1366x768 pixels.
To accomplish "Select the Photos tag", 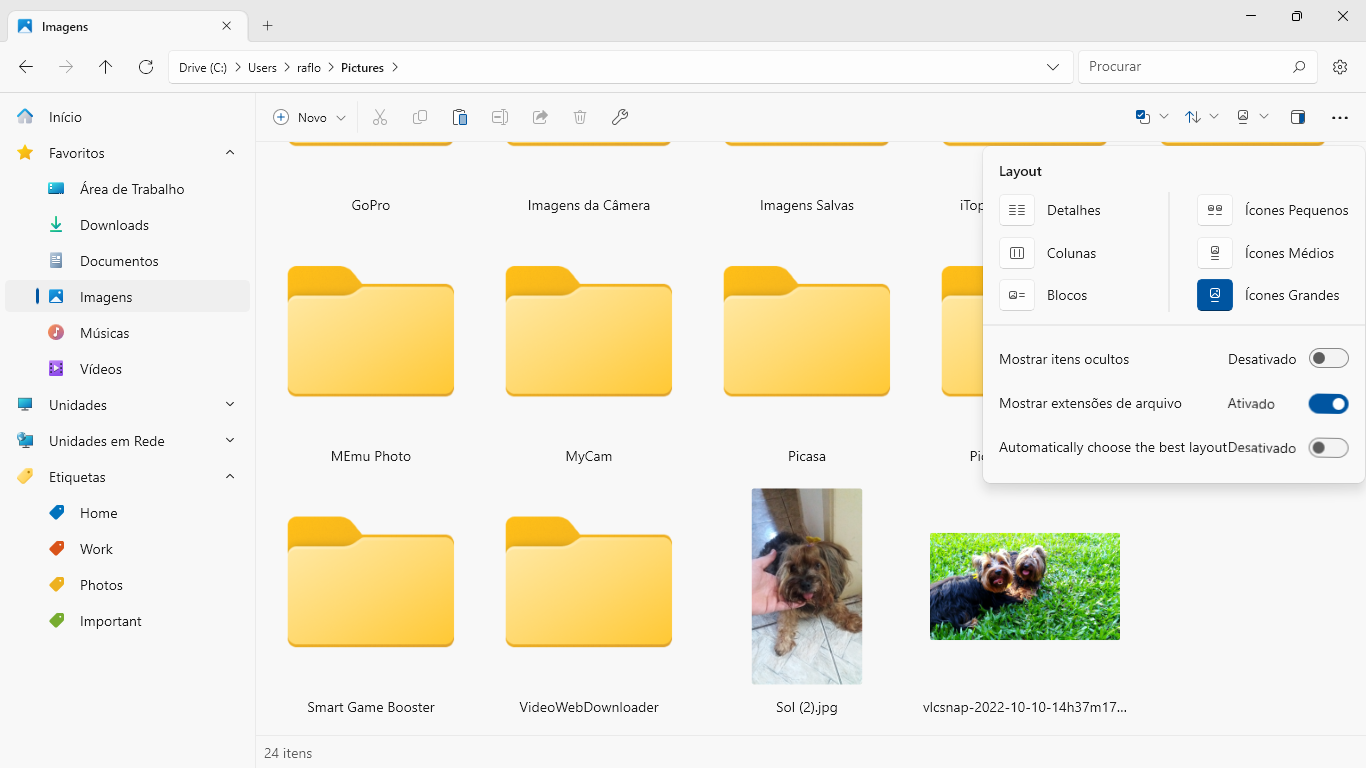I will click(x=127, y=585).
